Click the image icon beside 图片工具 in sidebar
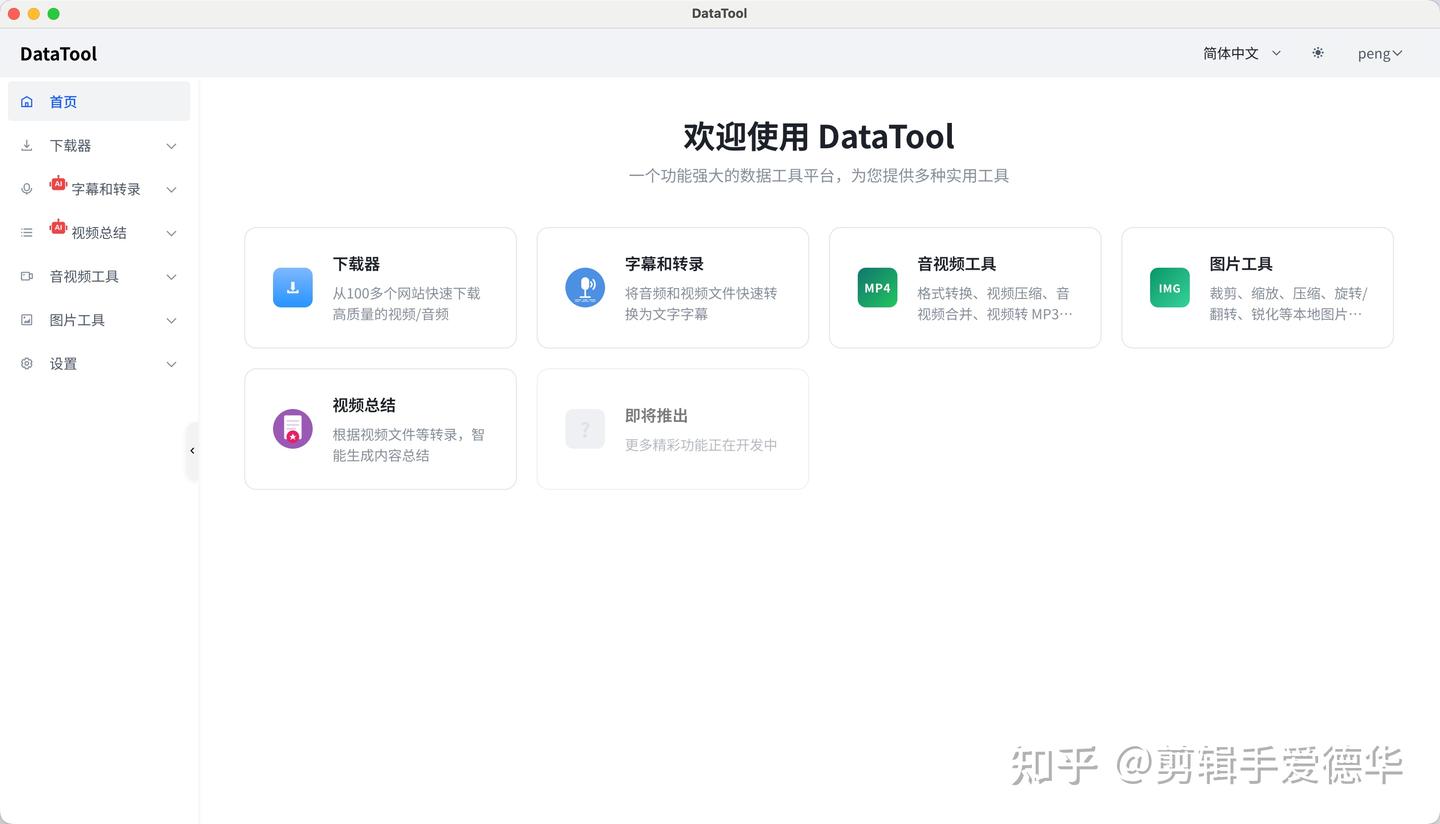This screenshot has width=1440, height=824. [27, 320]
